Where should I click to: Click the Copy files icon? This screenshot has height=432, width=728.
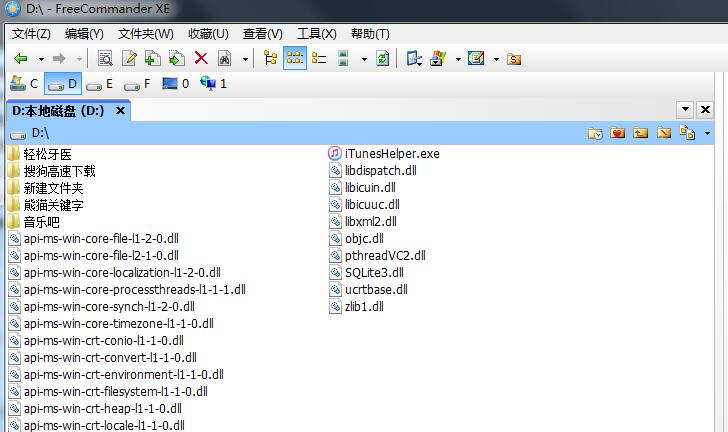153,59
